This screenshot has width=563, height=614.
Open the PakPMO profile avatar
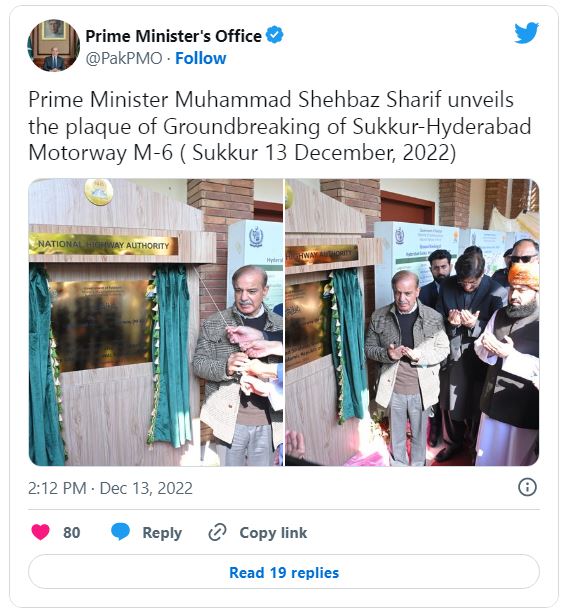pyautogui.click(x=54, y=46)
